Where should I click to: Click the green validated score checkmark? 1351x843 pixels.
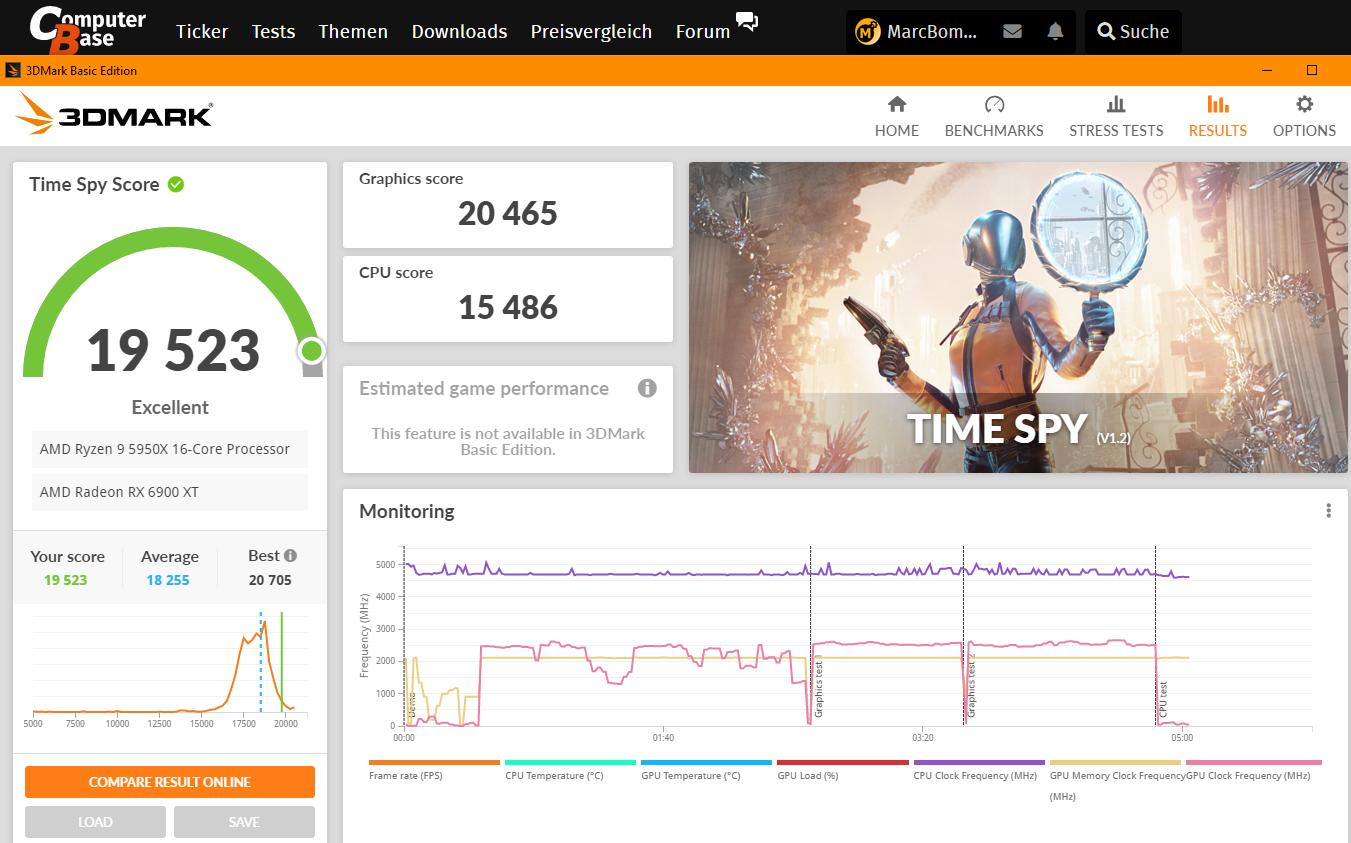[176, 184]
